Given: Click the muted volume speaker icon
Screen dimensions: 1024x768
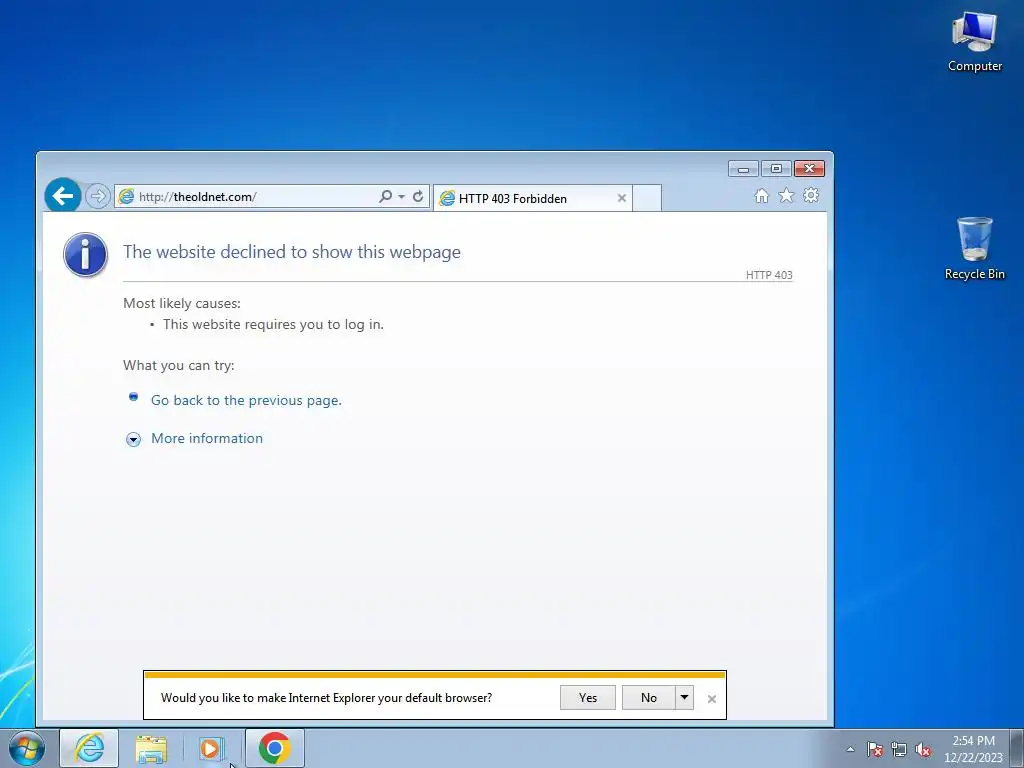Looking at the screenshot, I should (923, 749).
